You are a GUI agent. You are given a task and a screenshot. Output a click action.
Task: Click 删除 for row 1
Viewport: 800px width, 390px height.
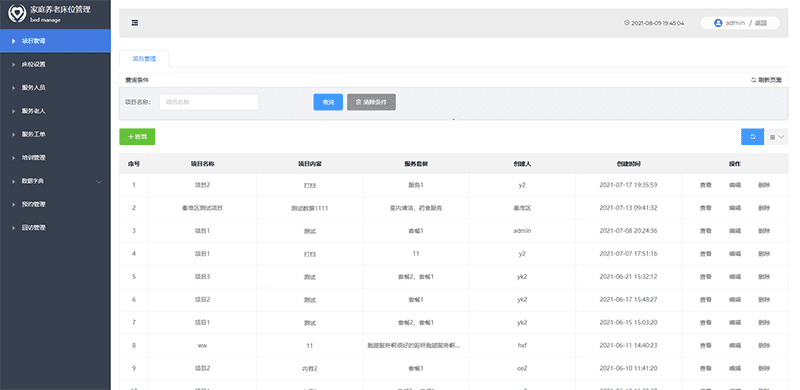click(764, 185)
